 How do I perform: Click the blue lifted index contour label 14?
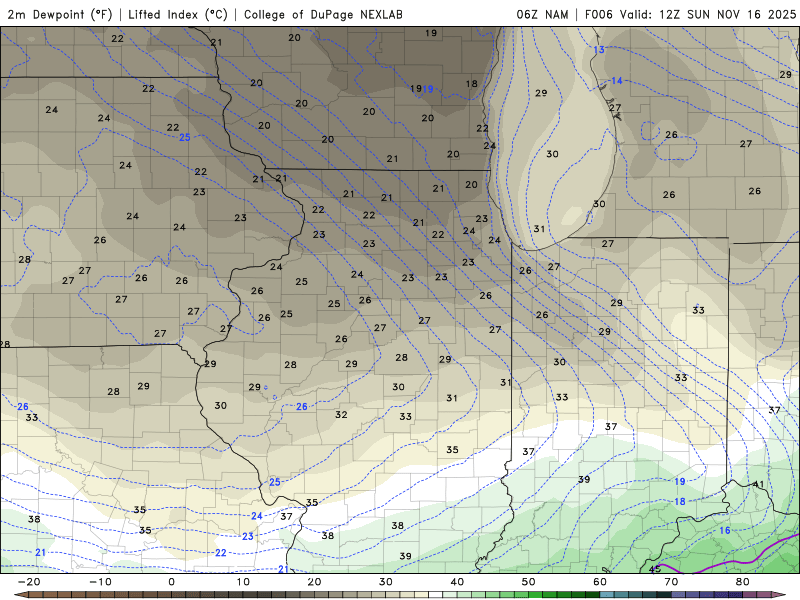(617, 81)
